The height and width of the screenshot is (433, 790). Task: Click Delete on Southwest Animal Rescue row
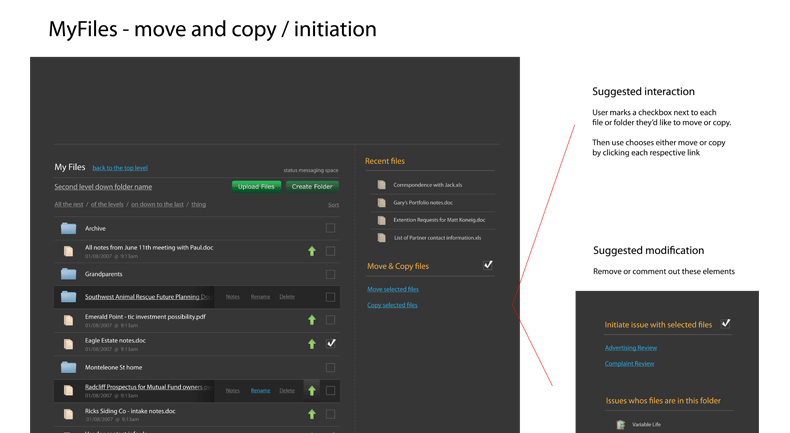287,297
